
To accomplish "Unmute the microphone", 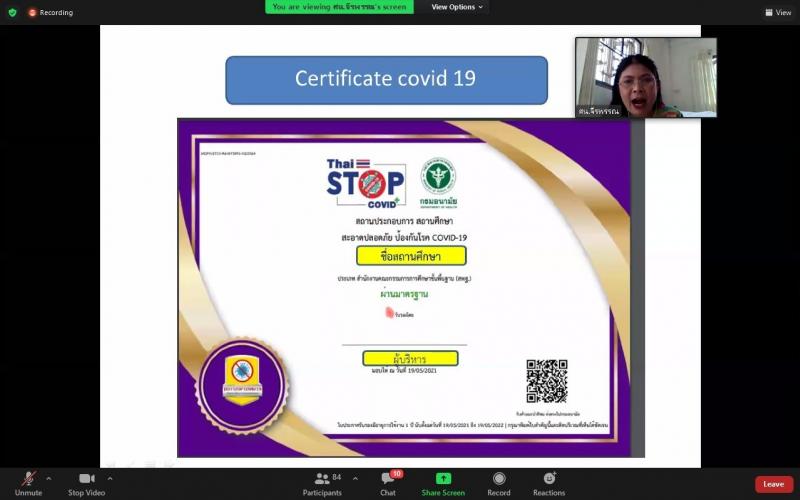I will [x=29, y=484].
